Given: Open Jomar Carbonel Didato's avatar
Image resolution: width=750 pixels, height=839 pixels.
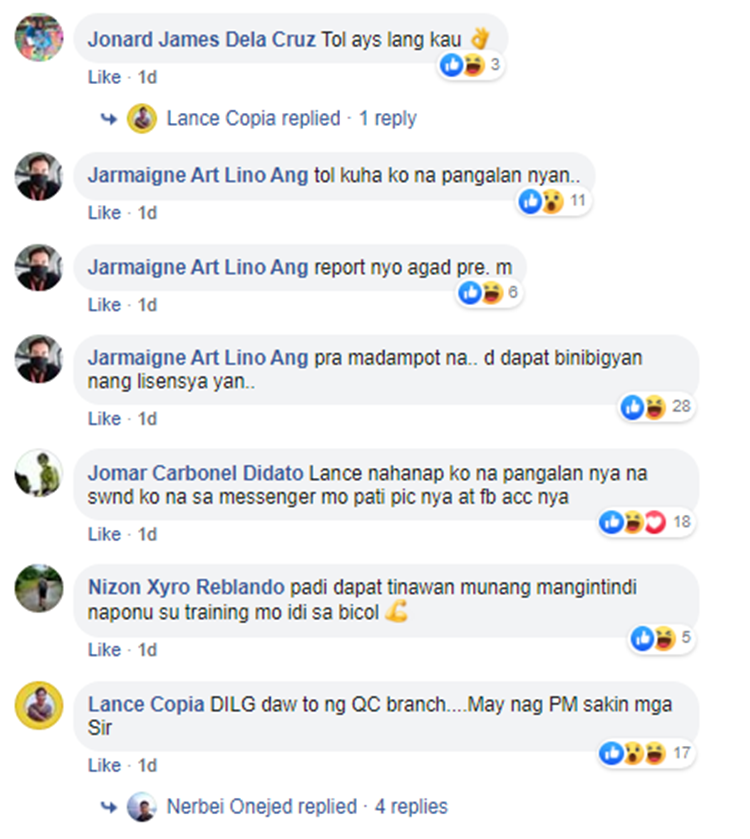Looking at the screenshot, I should [x=39, y=473].
